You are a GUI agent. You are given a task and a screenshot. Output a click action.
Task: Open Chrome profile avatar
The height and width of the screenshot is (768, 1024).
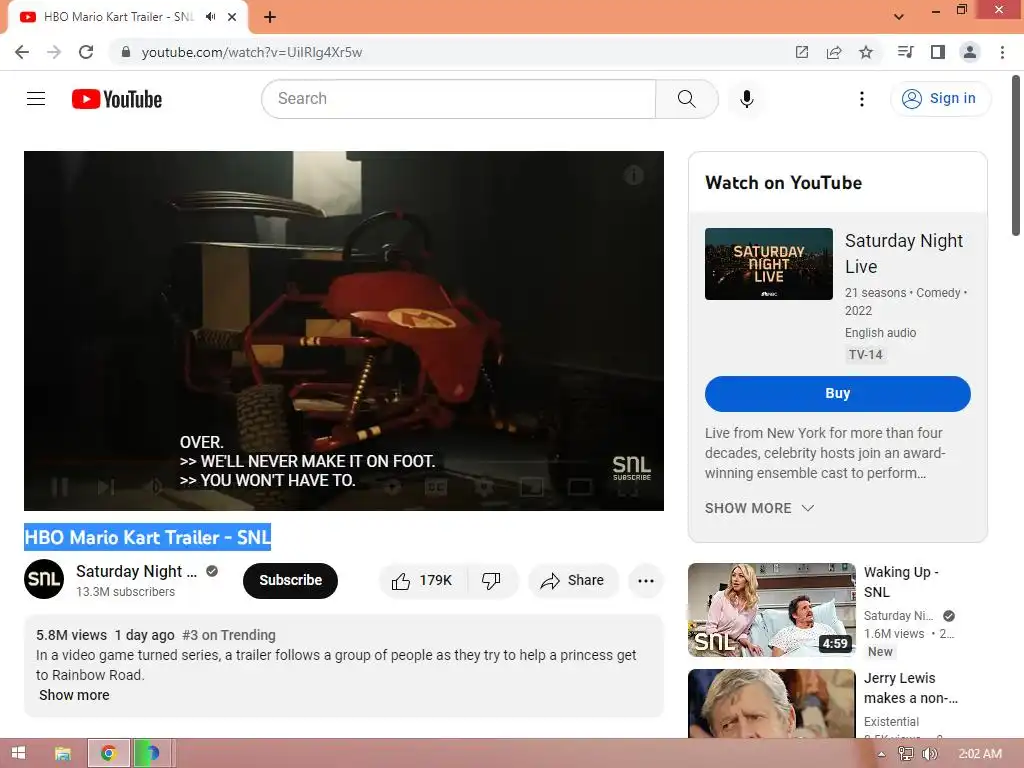970,52
